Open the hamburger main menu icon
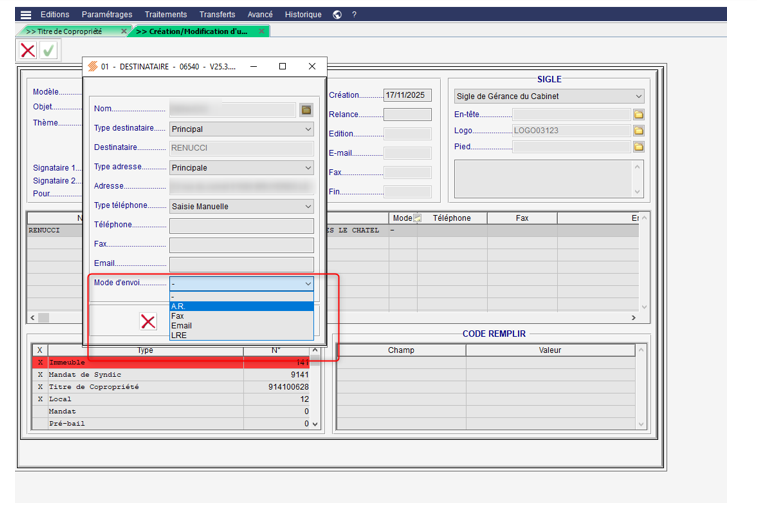The height and width of the screenshot is (517, 757). pos(26,15)
